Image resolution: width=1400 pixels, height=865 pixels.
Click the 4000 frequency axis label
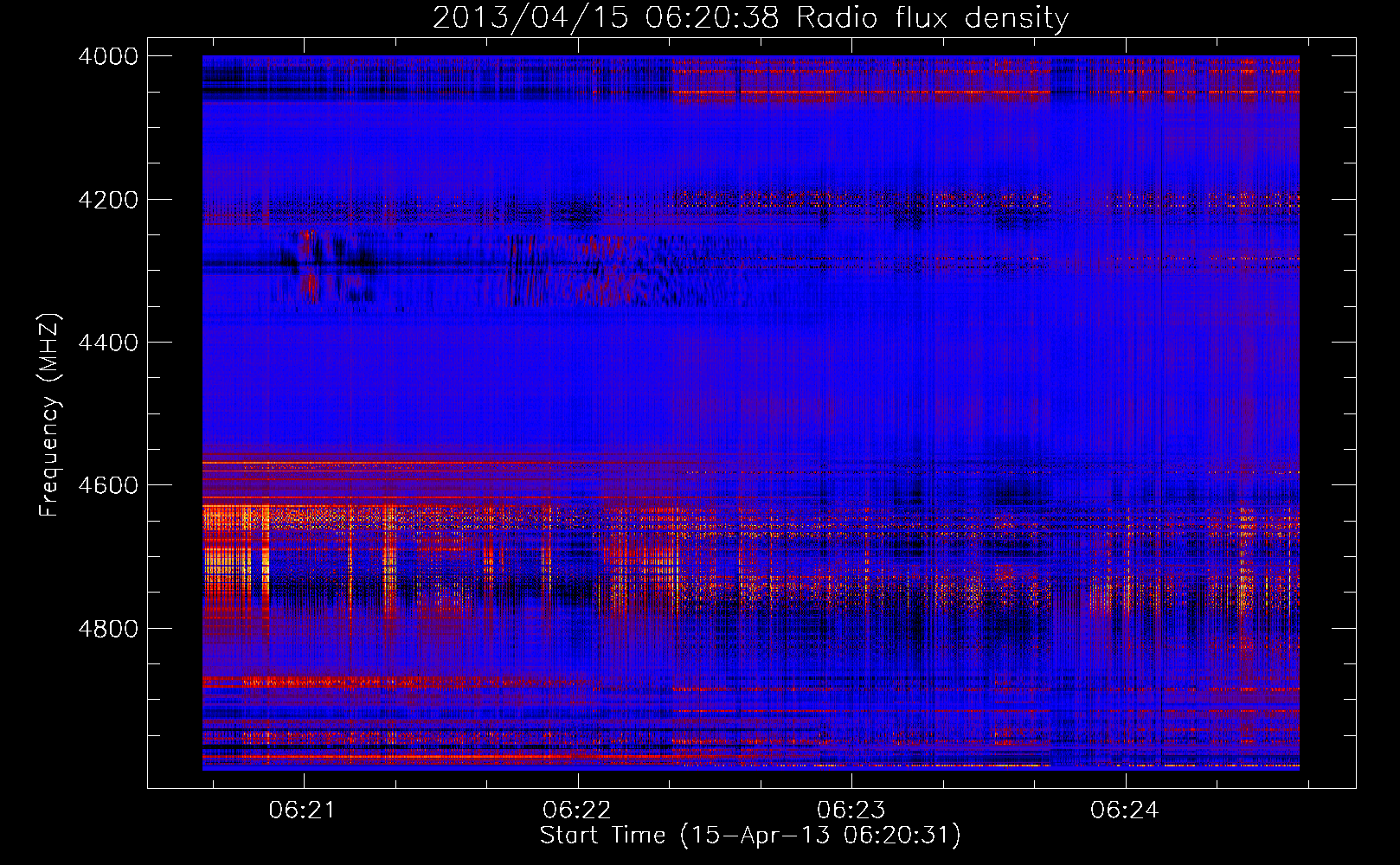tap(108, 56)
